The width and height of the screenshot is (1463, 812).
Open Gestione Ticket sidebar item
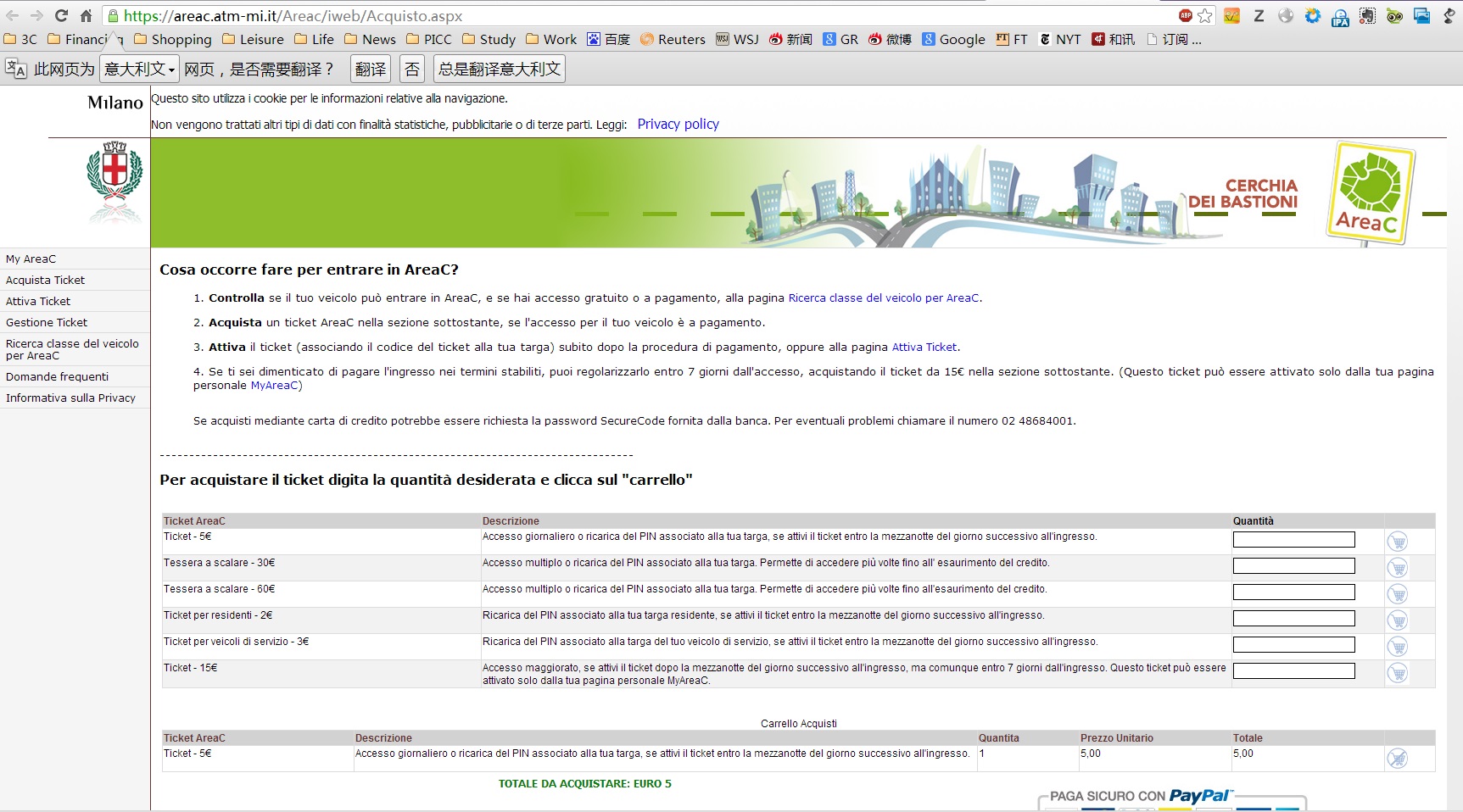[47, 322]
